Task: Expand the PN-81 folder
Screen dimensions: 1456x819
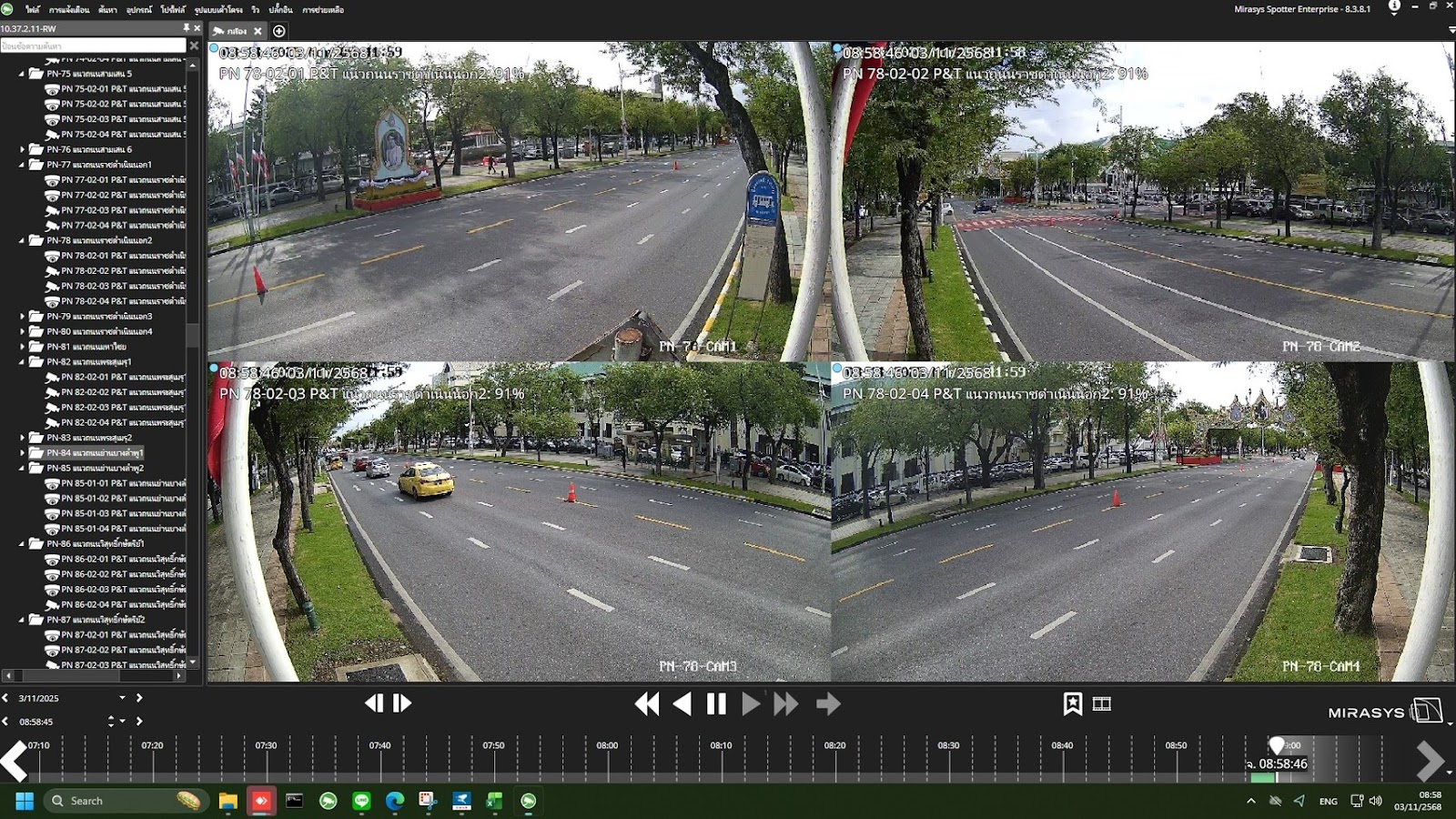Action: (22, 347)
